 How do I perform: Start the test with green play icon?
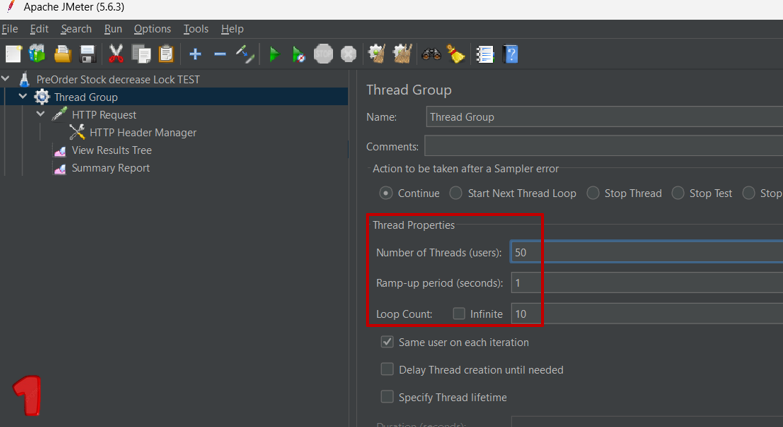click(274, 54)
